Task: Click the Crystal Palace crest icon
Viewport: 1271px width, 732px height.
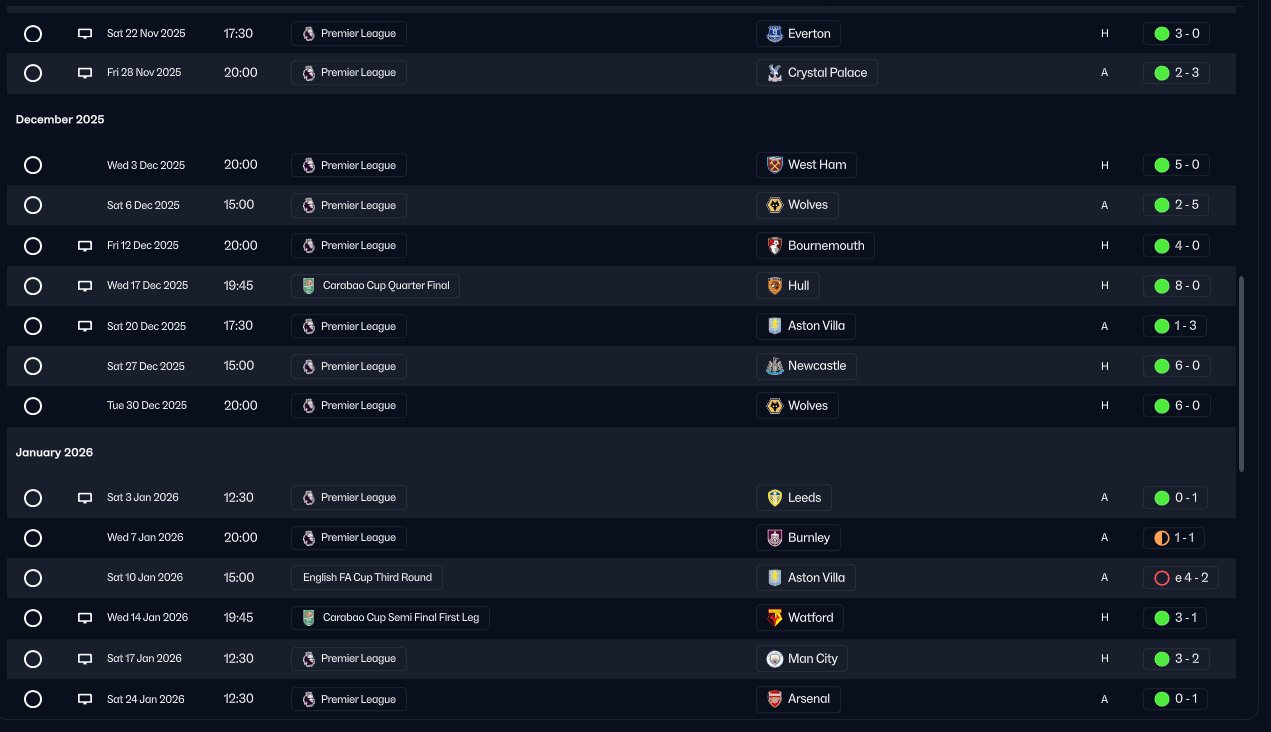Action: coord(774,73)
